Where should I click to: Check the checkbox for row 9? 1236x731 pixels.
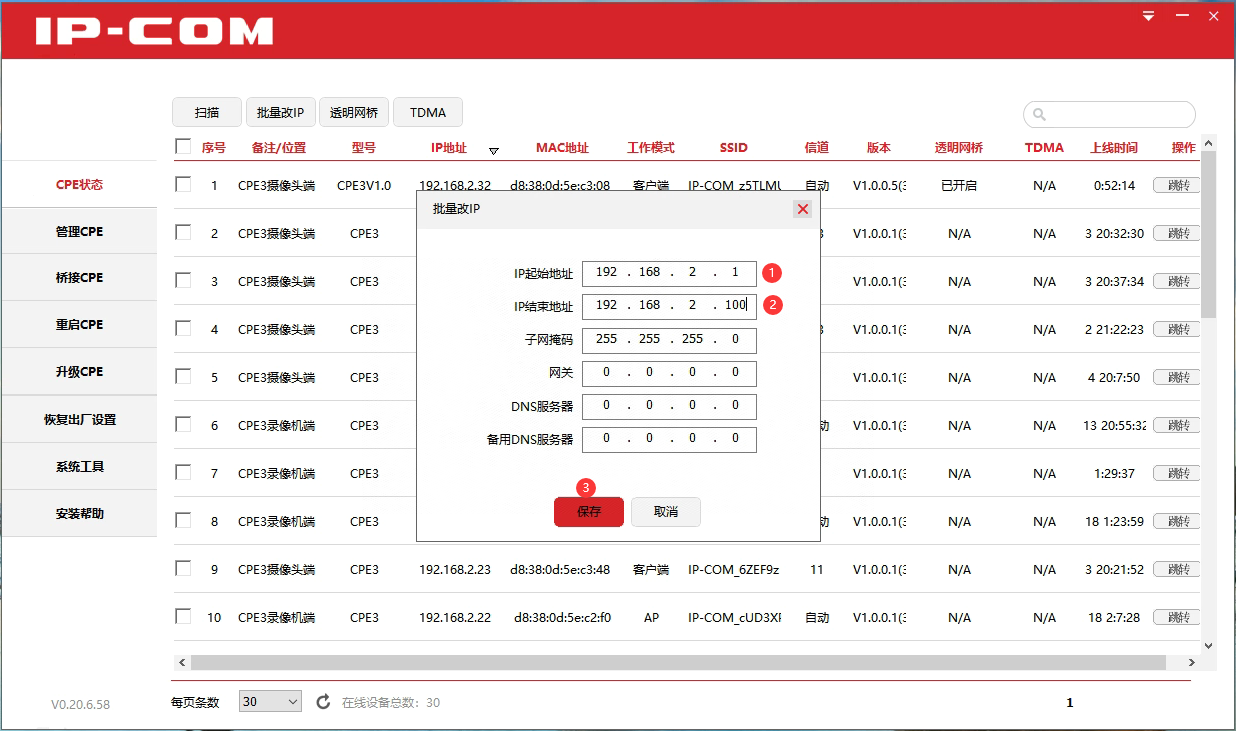click(x=183, y=568)
